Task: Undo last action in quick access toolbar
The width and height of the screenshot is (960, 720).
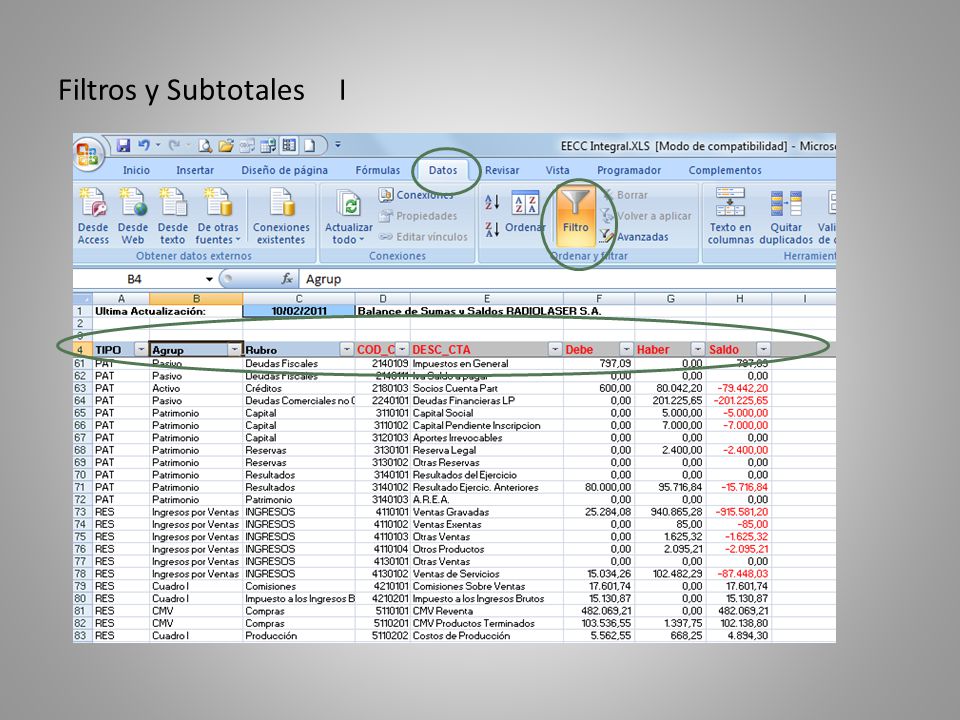Action: pos(143,146)
